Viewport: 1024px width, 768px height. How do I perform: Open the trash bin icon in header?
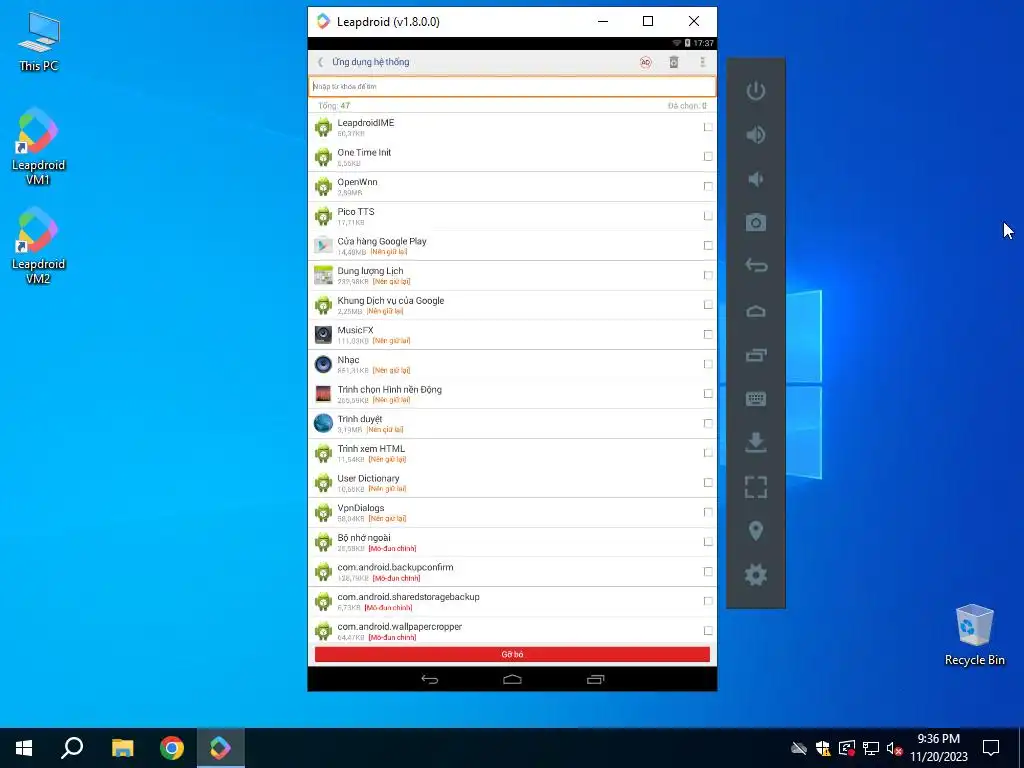(x=674, y=62)
